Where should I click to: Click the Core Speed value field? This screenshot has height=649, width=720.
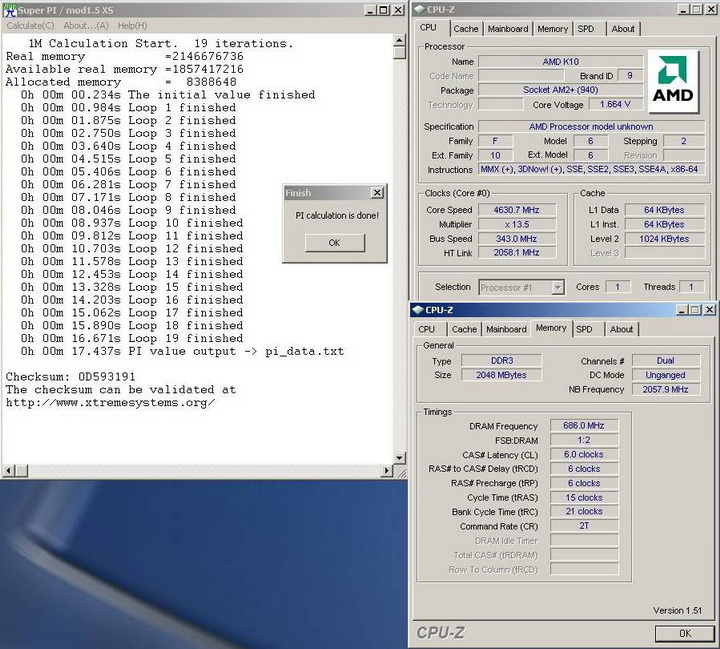(x=517, y=211)
